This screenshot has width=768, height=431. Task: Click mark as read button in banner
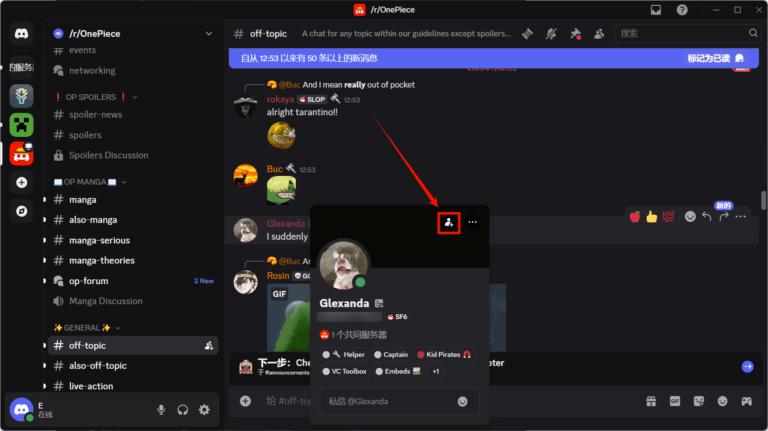pos(716,58)
